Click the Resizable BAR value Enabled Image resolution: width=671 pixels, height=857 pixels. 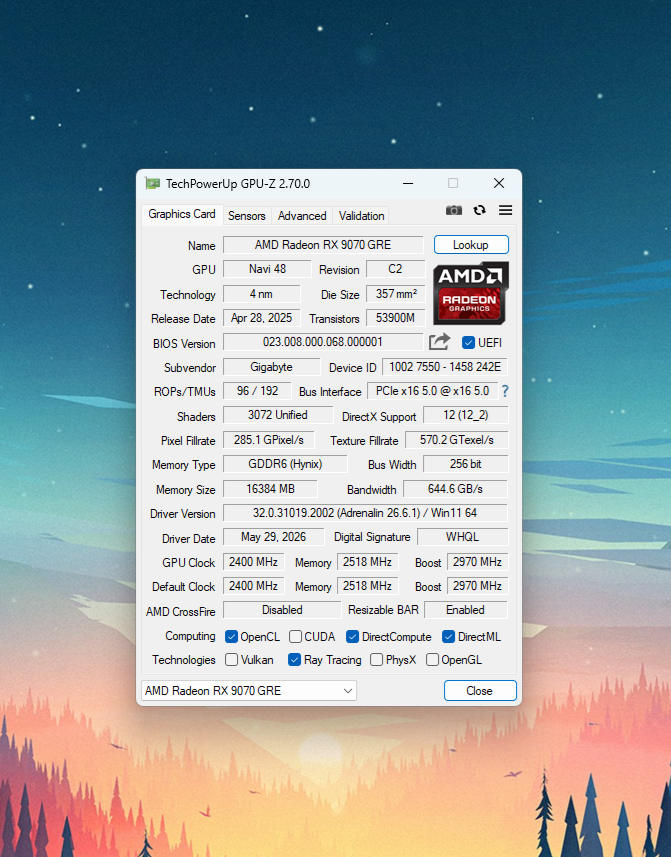click(x=466, y=610)
